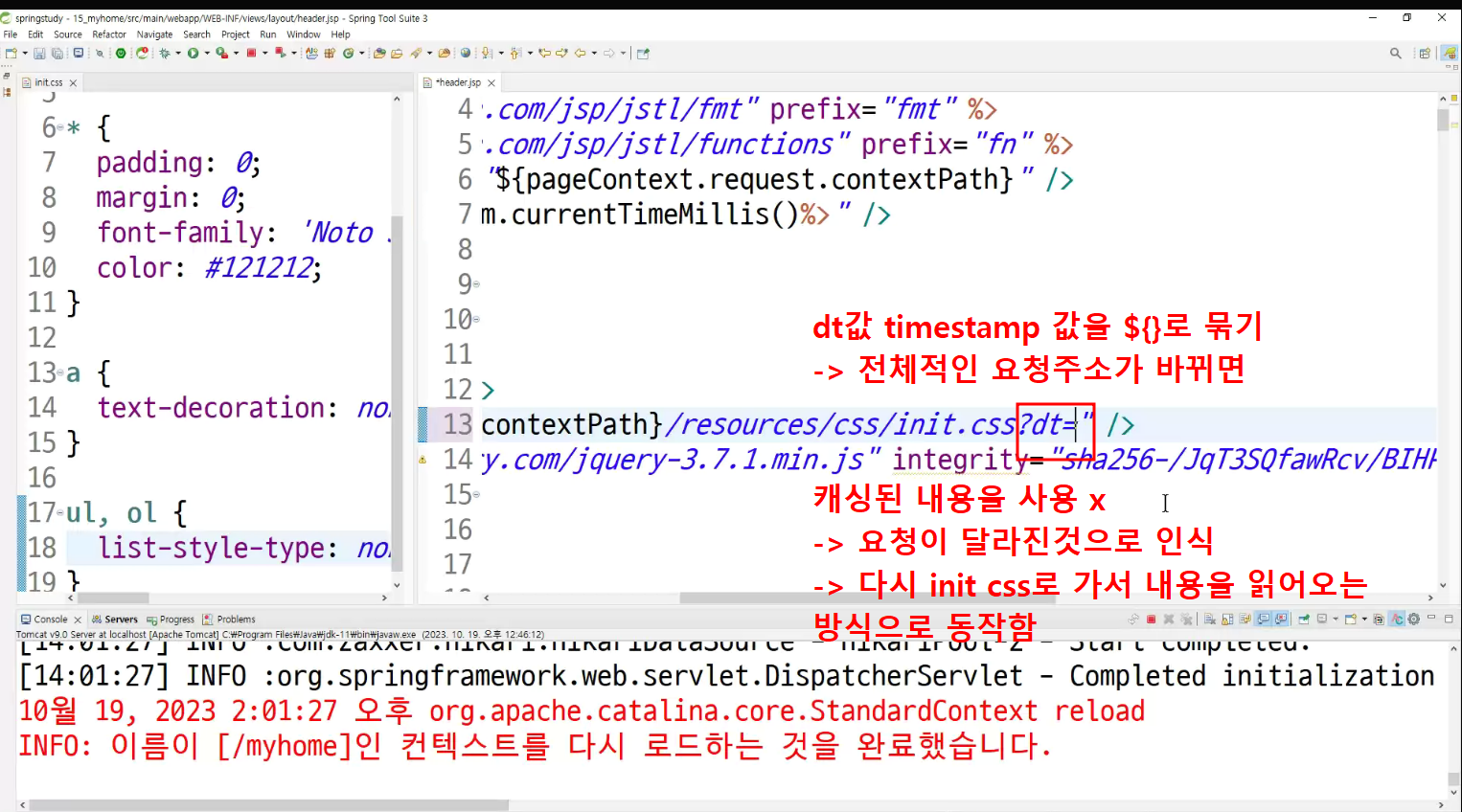Screen dimensions: 1462x812
Task: Click the Run Last Tool with toolbox icon
Action: coord(221,53)
